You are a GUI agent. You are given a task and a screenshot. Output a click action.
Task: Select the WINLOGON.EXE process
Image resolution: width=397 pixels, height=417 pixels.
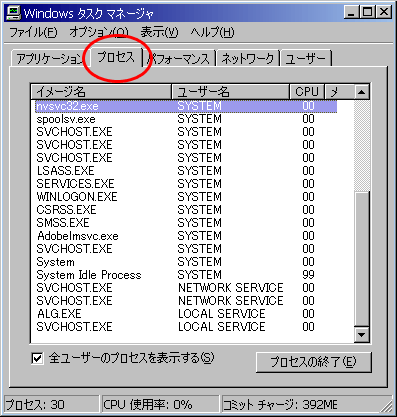coord(77,197)
